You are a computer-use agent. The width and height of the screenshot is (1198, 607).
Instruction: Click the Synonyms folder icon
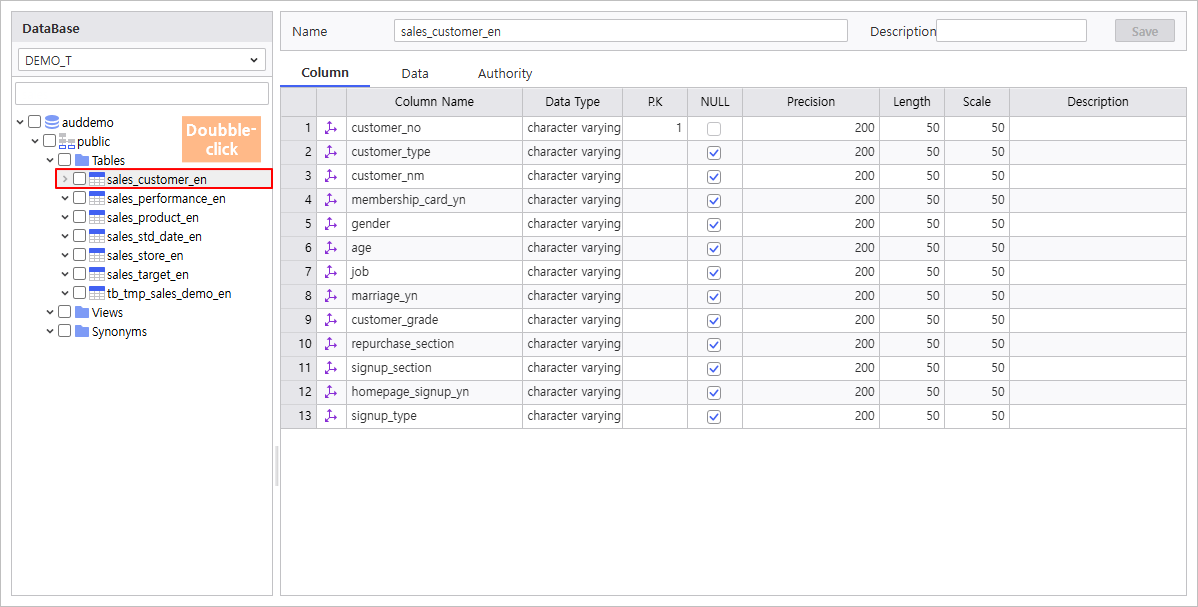(82, 331)
